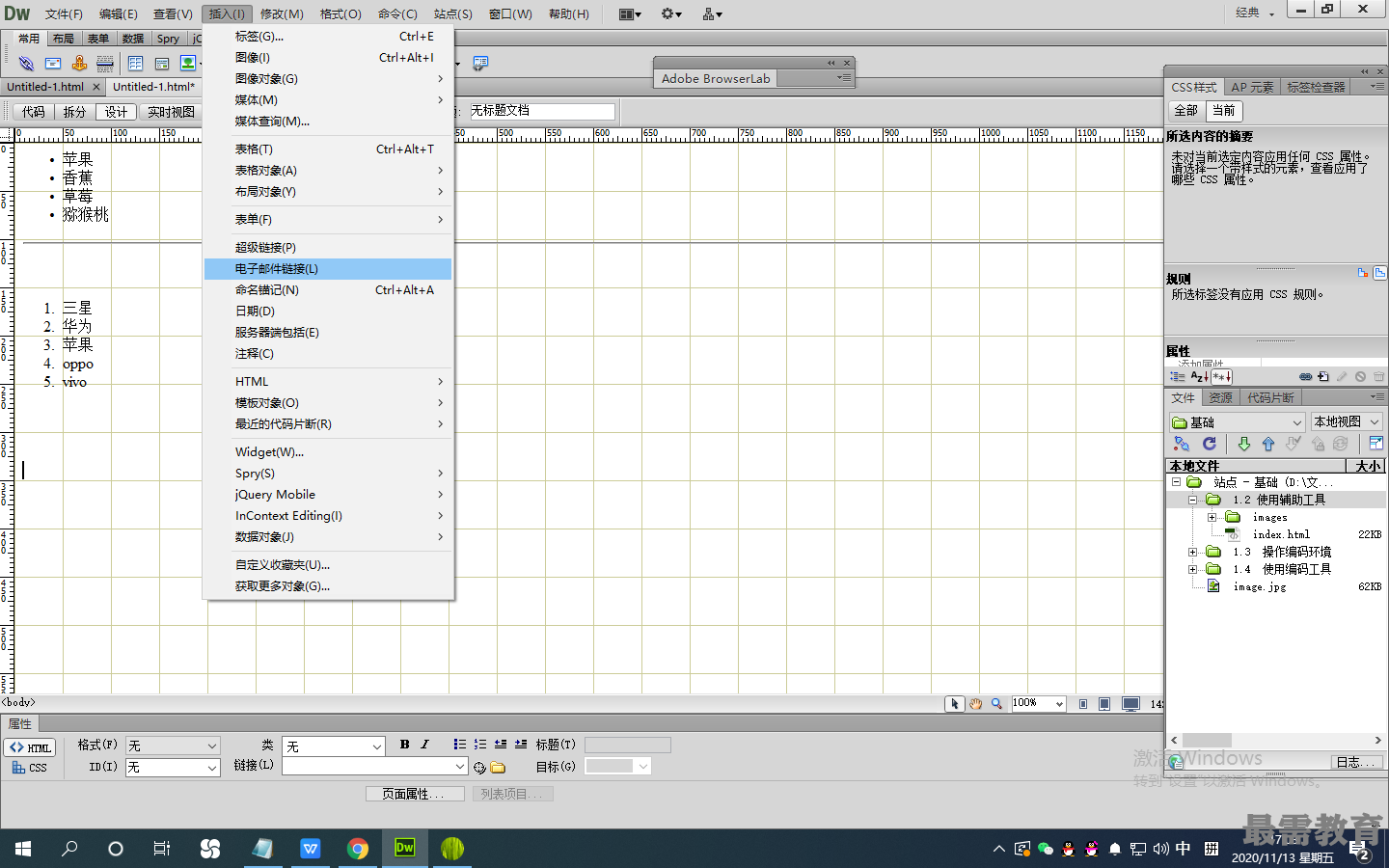
Task: Click the blue Put files arrow
Action: [1268, 444]
